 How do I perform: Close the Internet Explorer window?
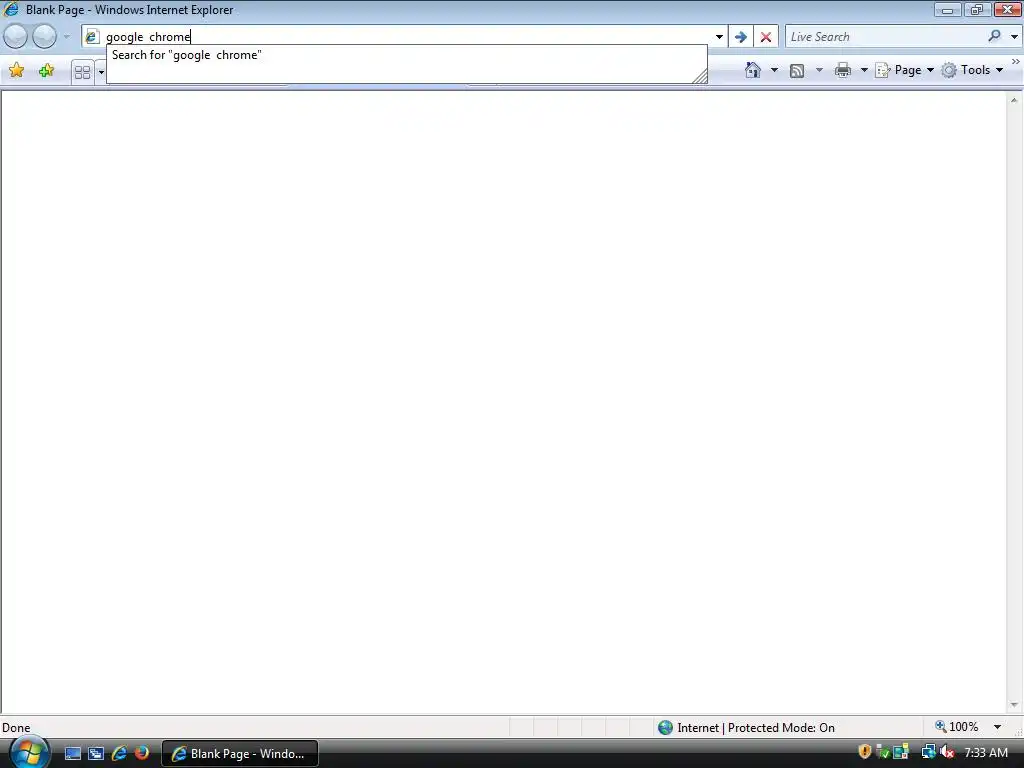(1008, 9)
